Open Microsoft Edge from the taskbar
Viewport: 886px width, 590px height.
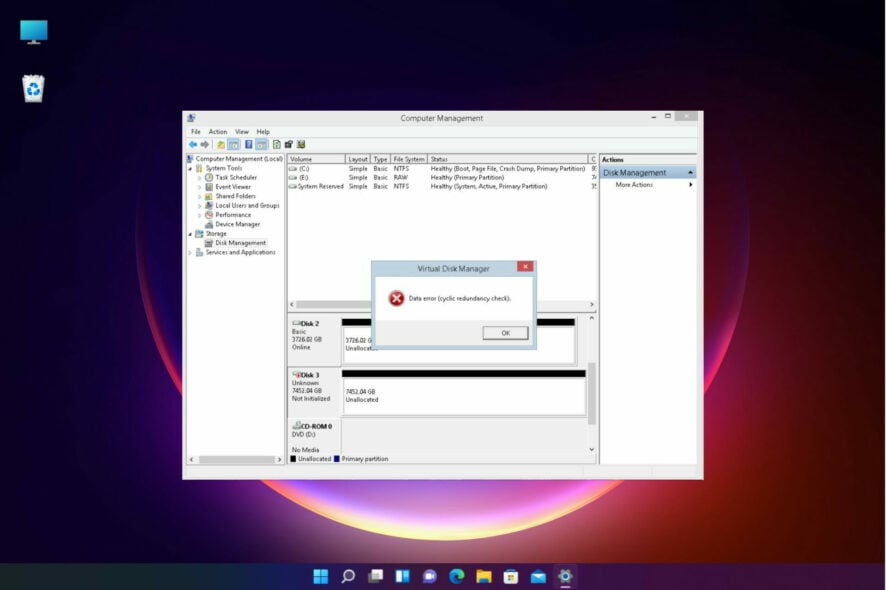click(x=457, y=576)
